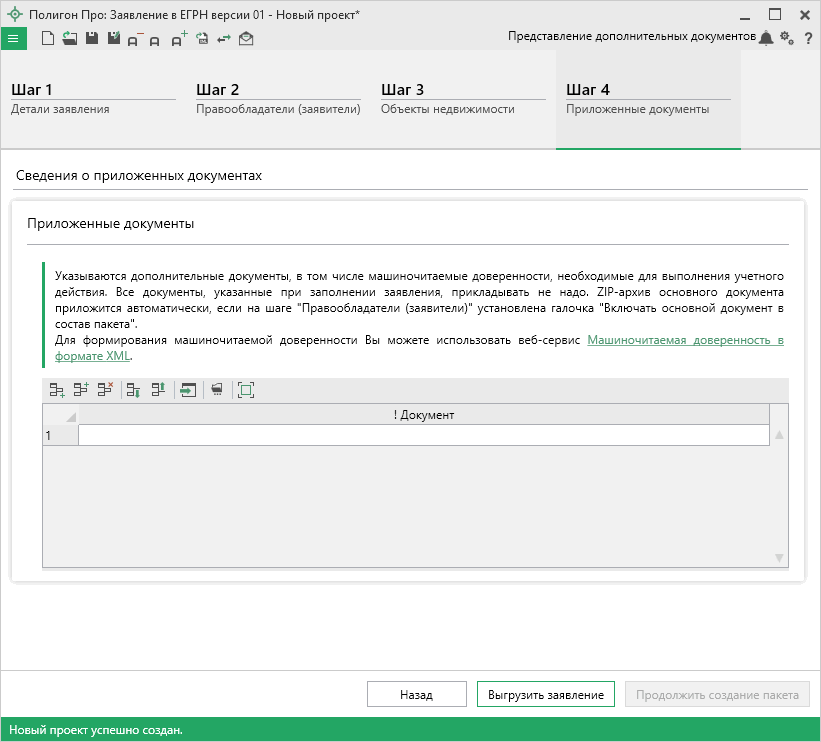The height and width of the screenshot is (742, 821).
Task: Move table row up with up-arrow icon
Action: point(157,390)
